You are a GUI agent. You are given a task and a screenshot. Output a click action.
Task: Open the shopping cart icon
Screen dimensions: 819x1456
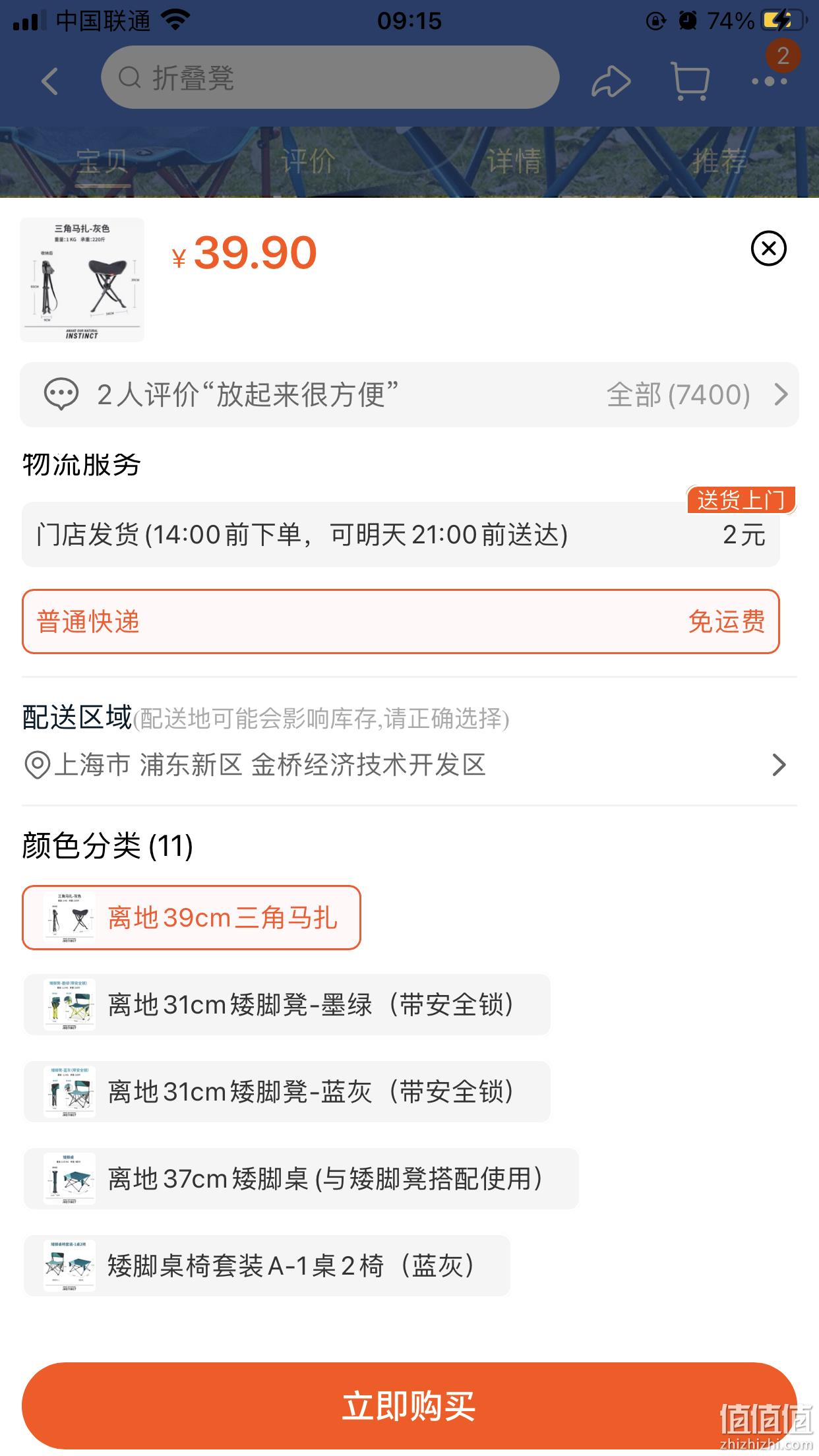pos(689,81)
